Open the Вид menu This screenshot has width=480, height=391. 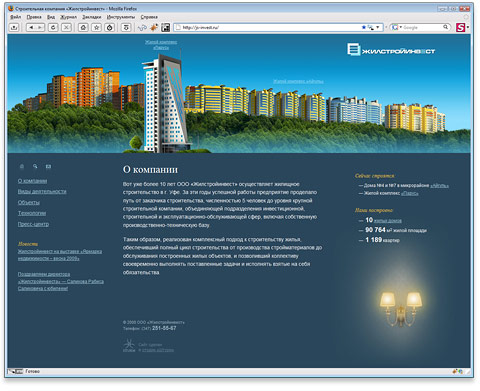(x=51, y=17)
